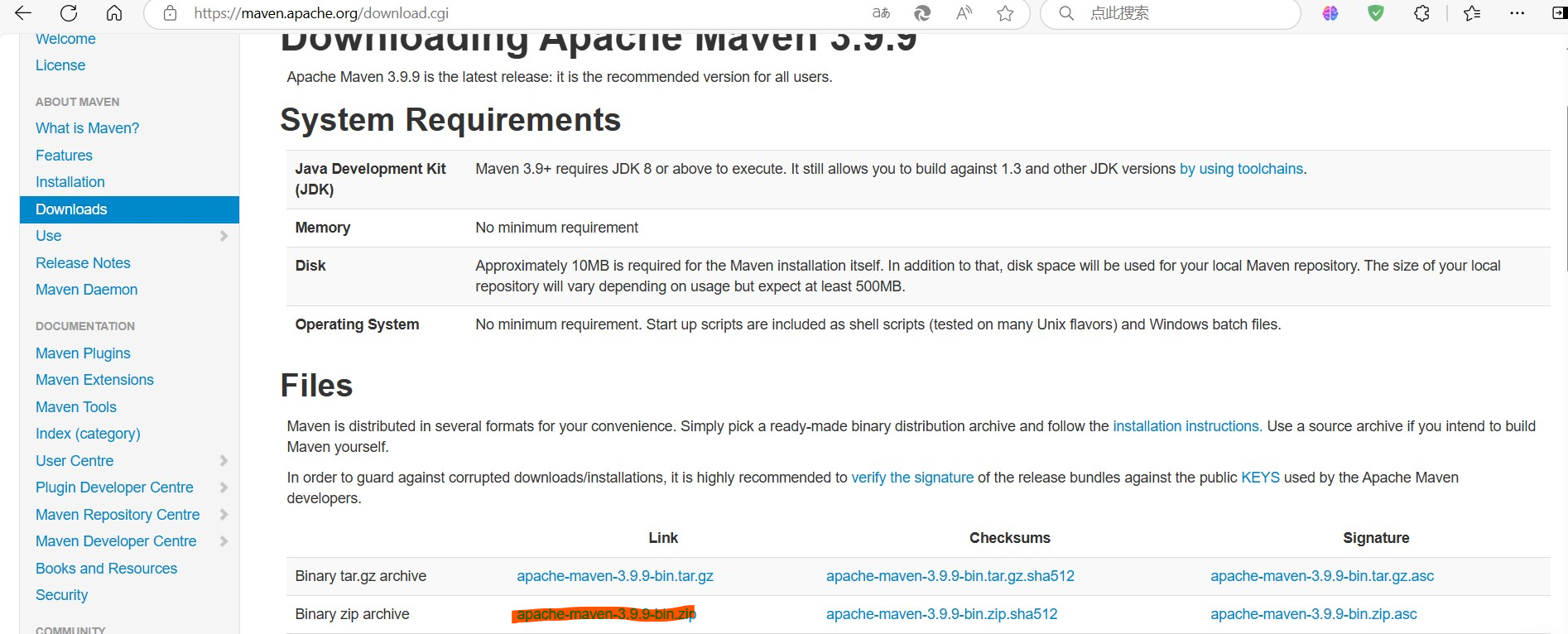Open the Maven Daemon link

click(x=86, y=290)
